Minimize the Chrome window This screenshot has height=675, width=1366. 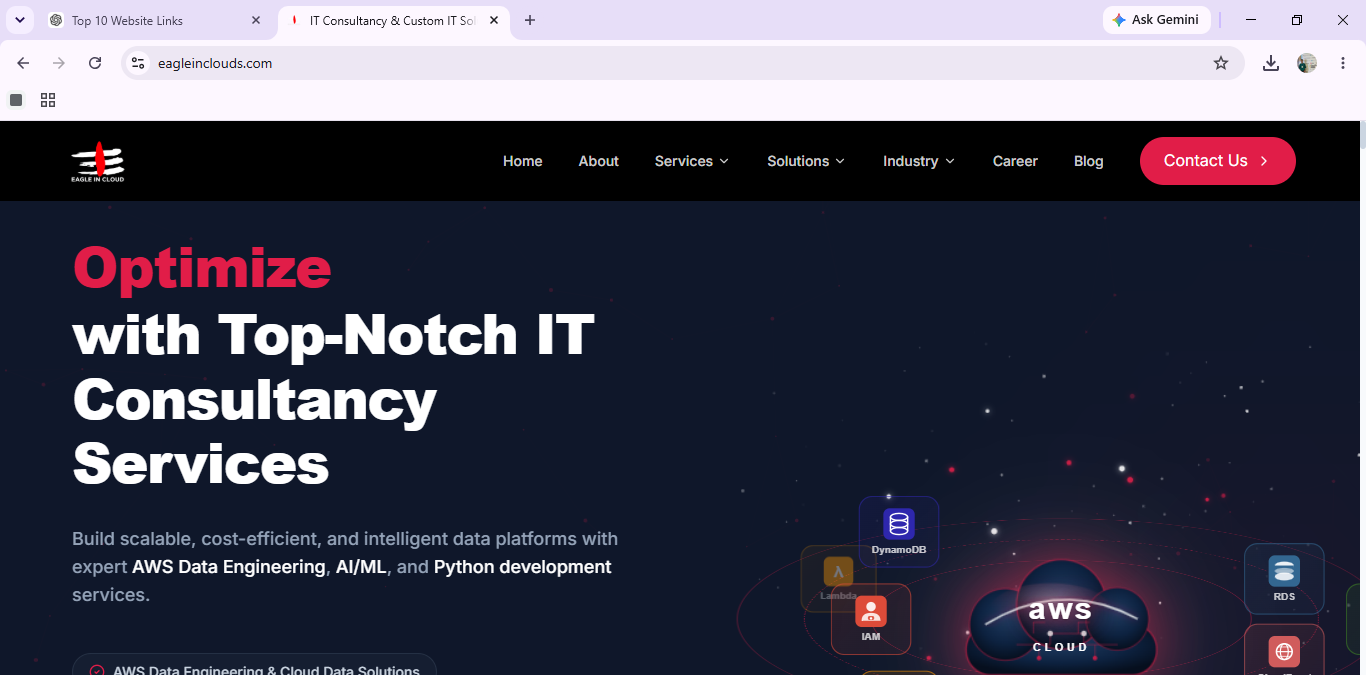point(1251,20)
